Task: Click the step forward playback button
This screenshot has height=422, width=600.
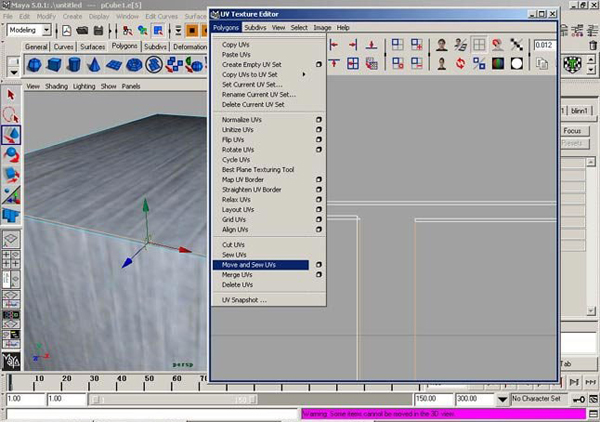Action: (574, 382)
